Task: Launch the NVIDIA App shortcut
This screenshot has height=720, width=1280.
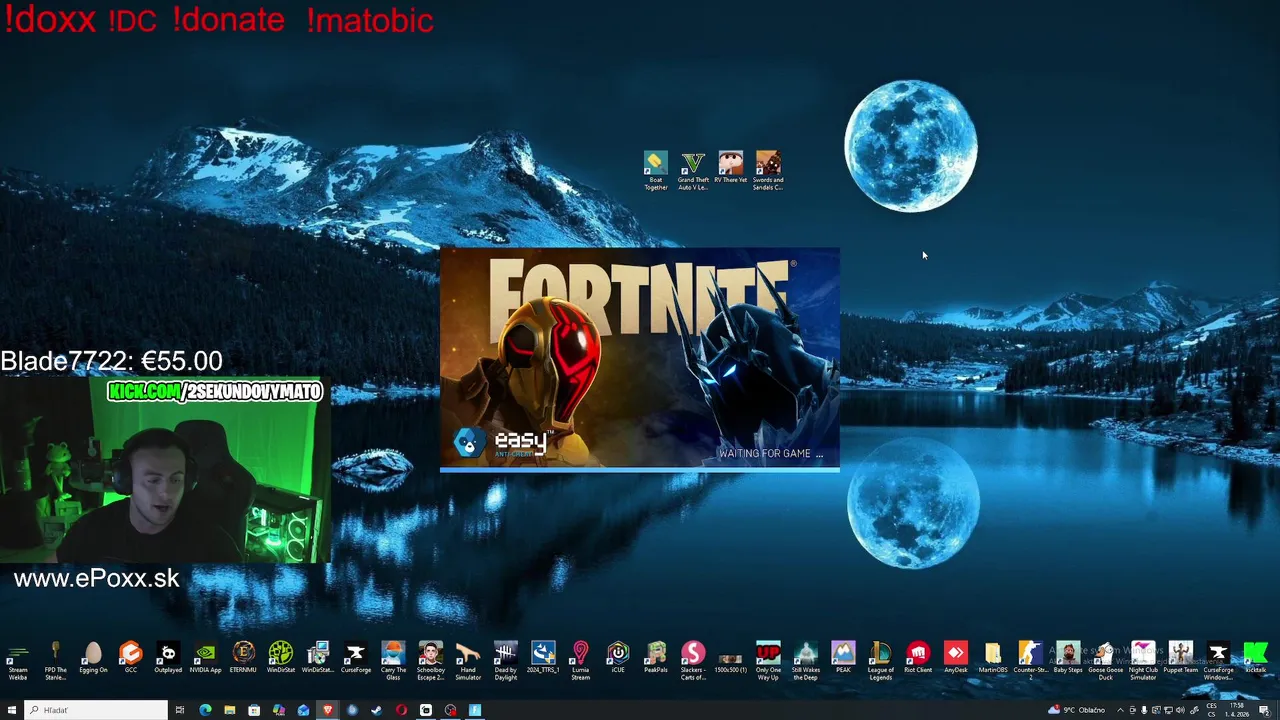Action: [205, 658]
